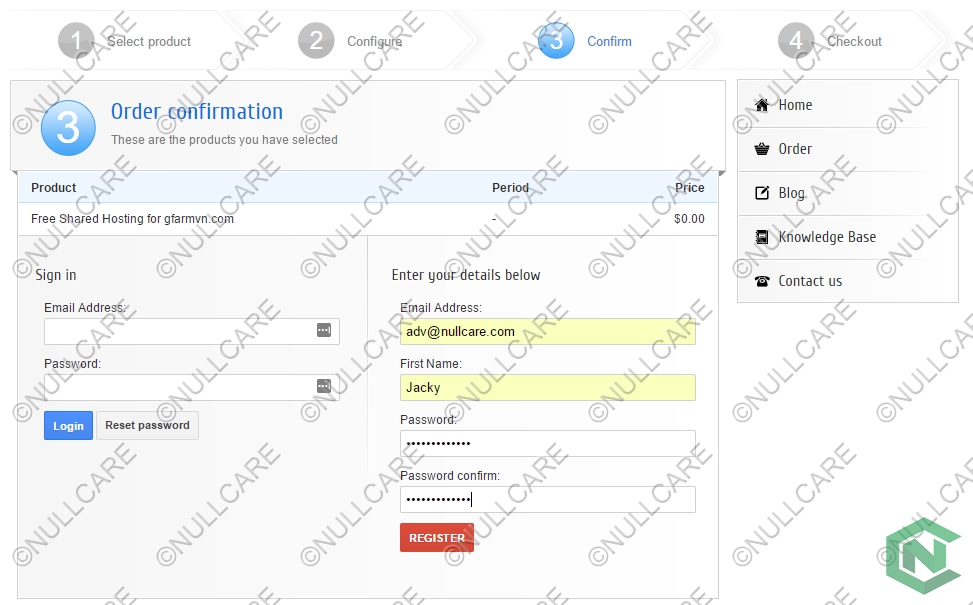Focus the registration Email Address field
Viewport: 973px width, 605px height.
pyautogui.click(x=547, y=332)
